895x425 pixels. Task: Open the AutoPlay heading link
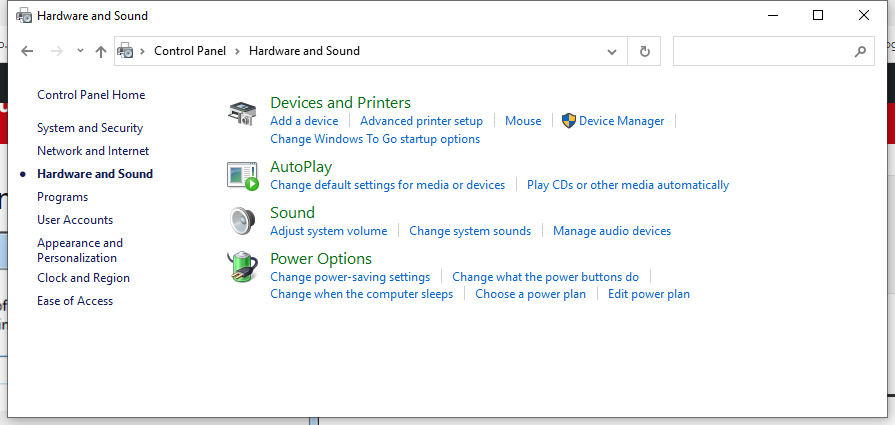[x=301, y=167]
